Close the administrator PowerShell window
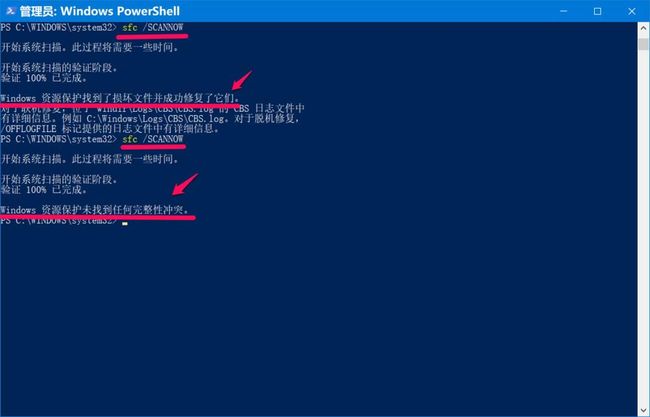 pyautogui.click(x=631, y=11)
